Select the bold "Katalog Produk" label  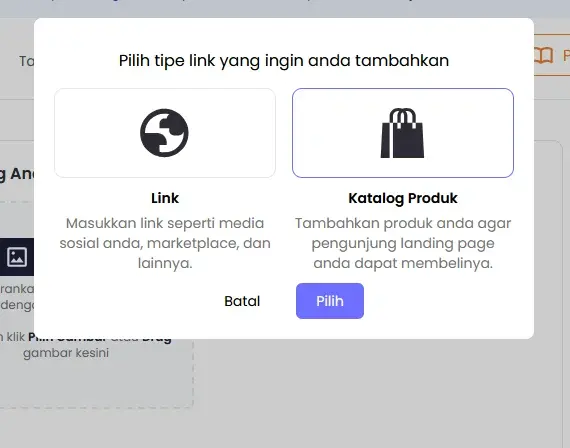click(x=403, y=198)
